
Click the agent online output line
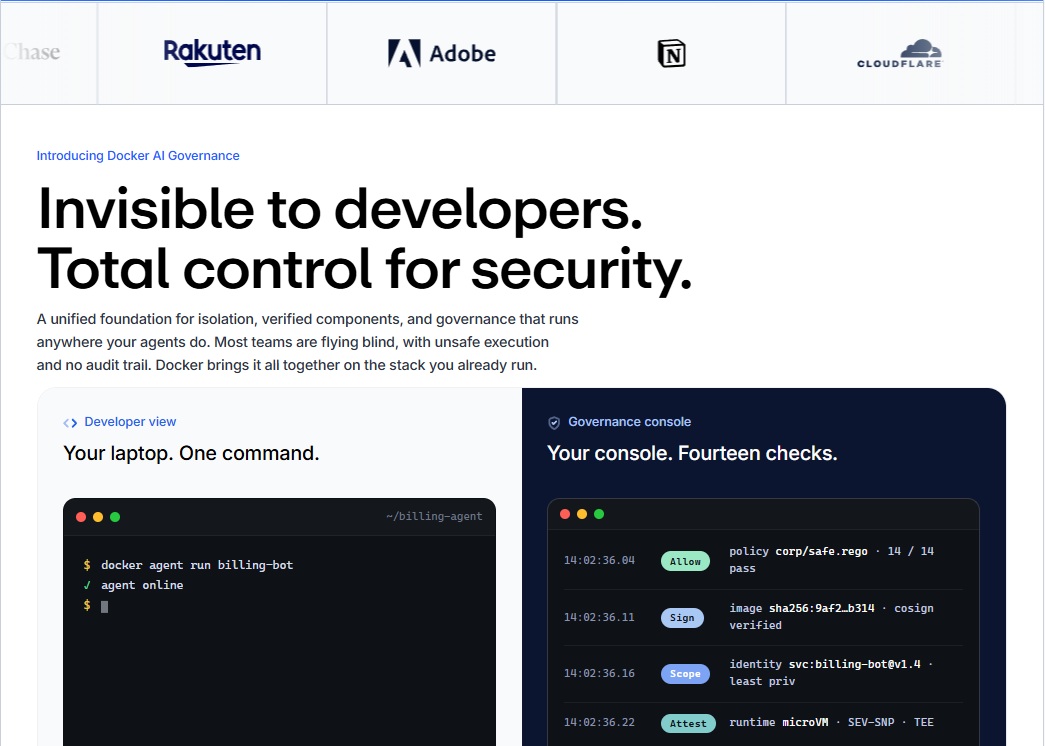(x=142, y=585)
